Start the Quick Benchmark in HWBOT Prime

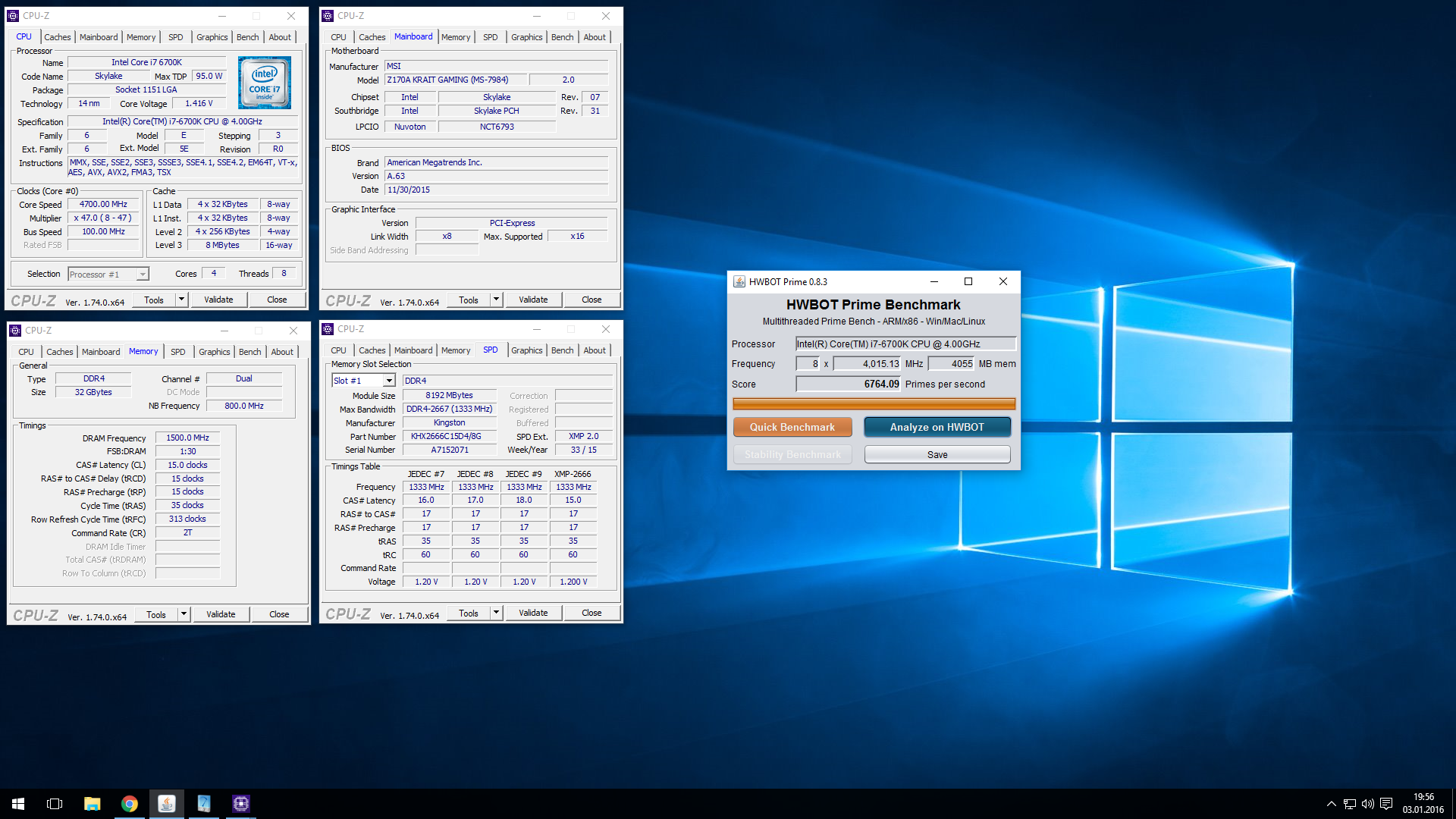792,427
